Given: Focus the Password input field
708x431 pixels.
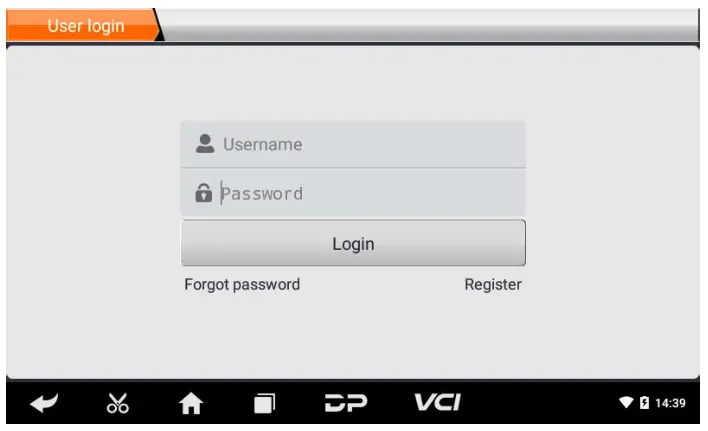Looking at the screenshot, I should click(353, 193).
